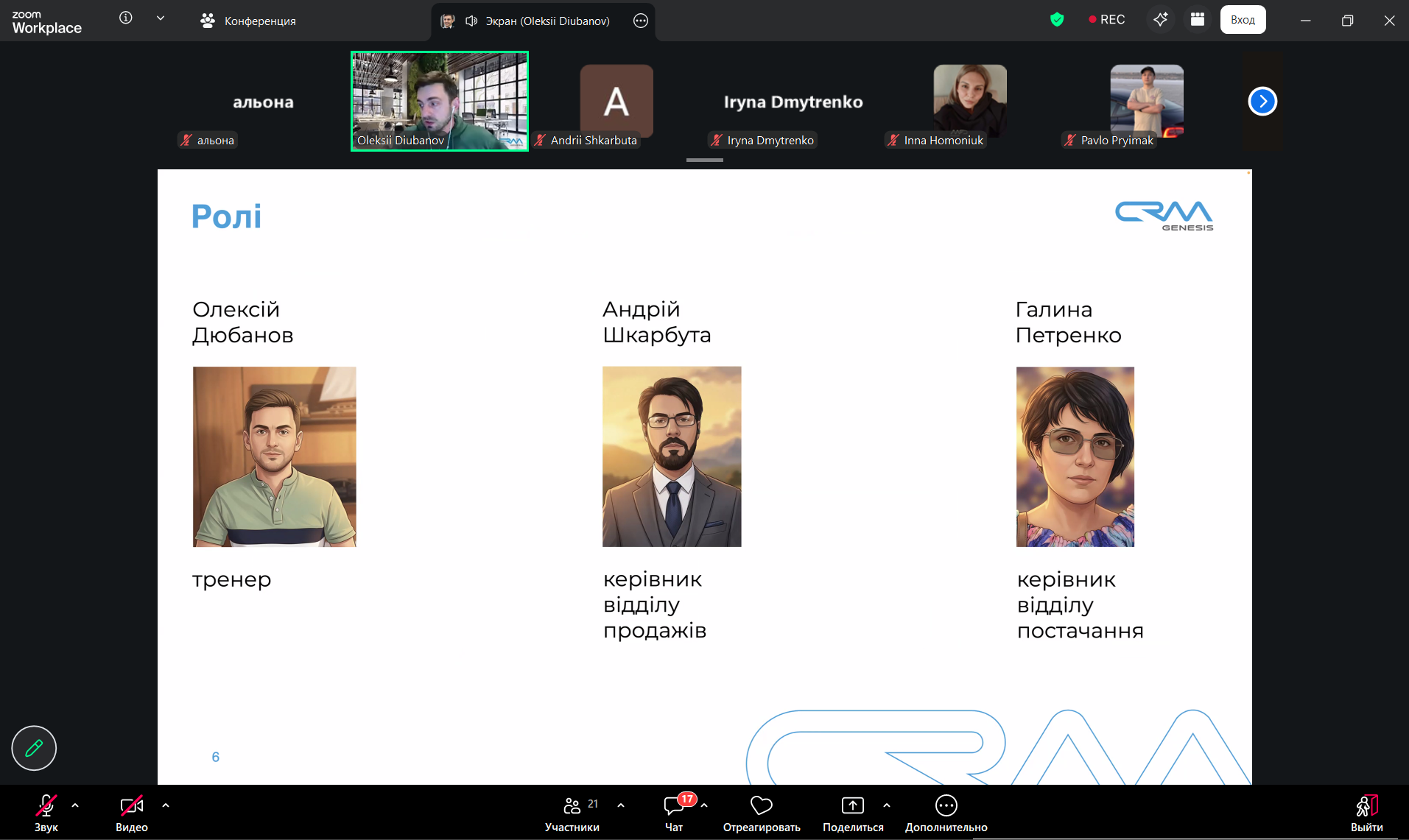Expand the share options arrow beside Поделиться
1409x840 pixels.
click(887, 805)
